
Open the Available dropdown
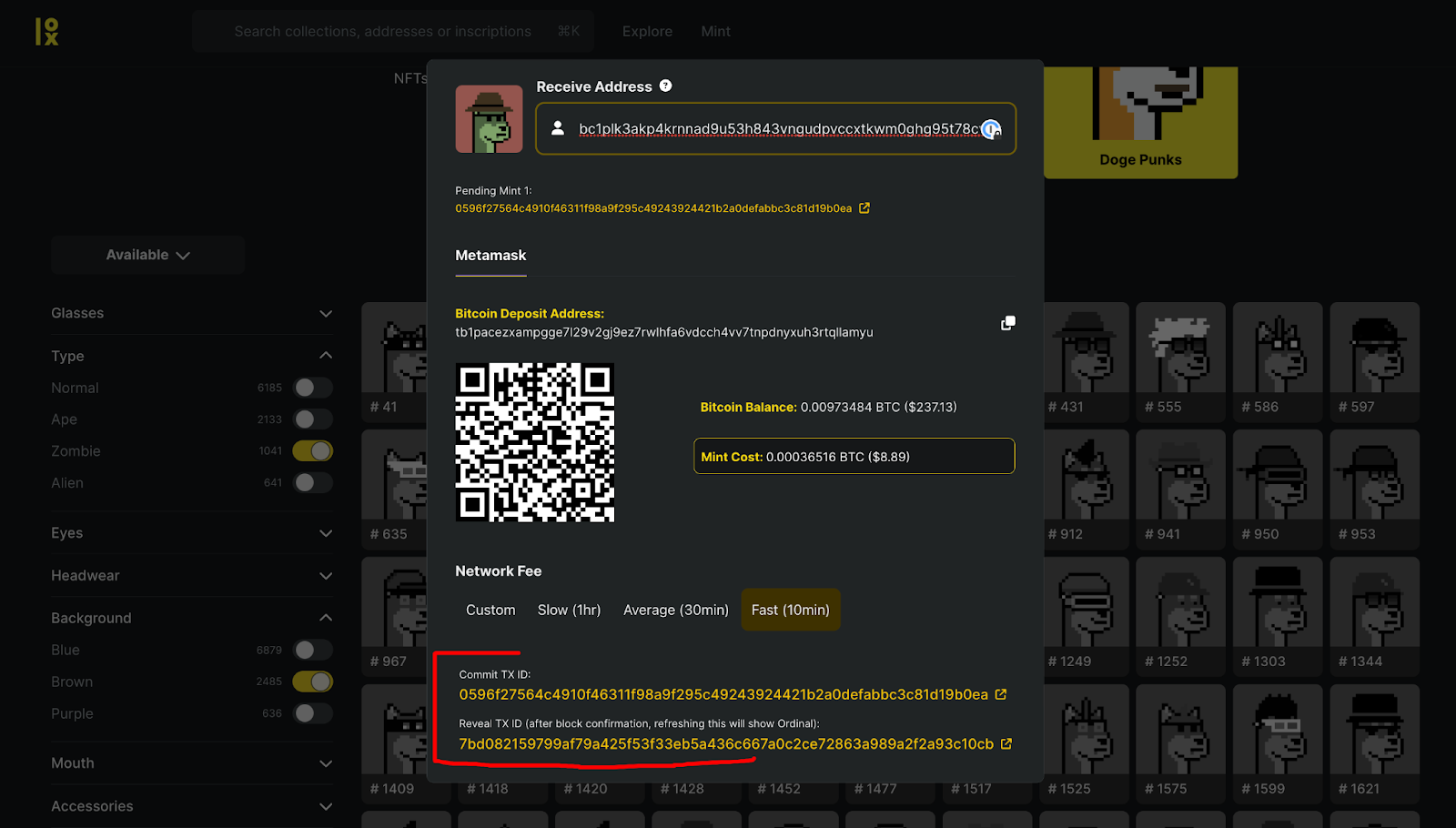[x=147, y=255]
